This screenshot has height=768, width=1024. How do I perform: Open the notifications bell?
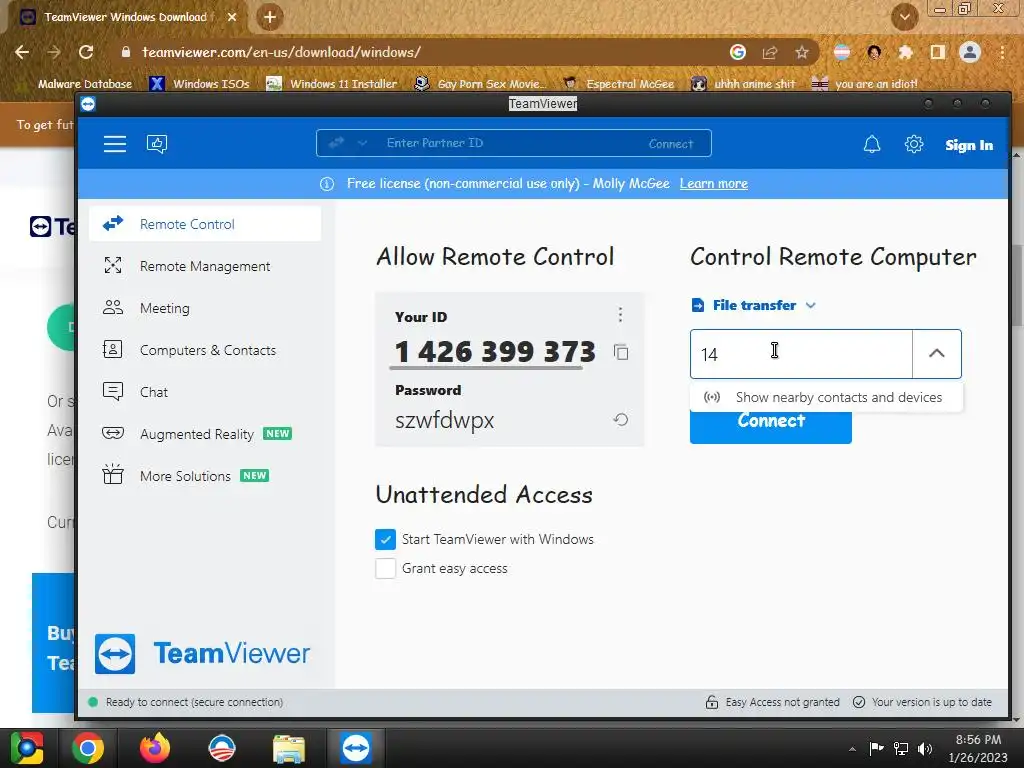[872, 144]
